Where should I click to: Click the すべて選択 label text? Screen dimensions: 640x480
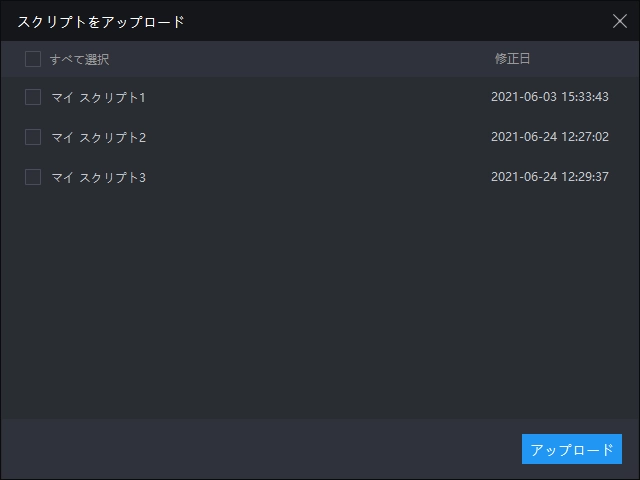coord(79,59)
